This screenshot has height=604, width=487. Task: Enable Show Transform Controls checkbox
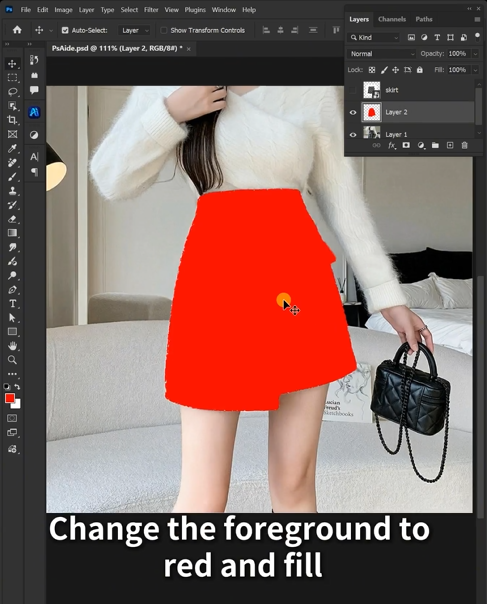(164, 30)
